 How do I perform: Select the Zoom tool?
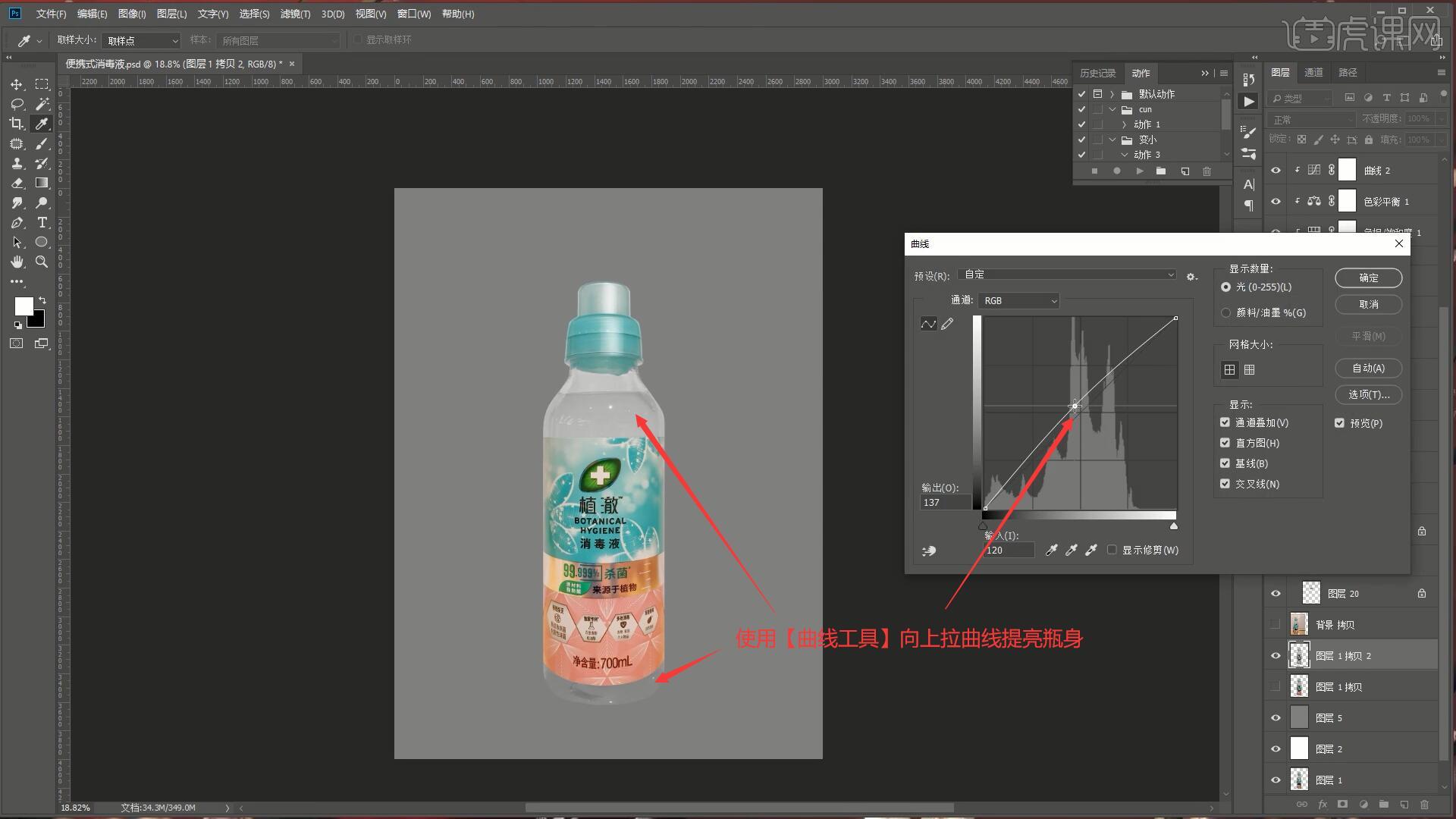click(x=42, y=262)
